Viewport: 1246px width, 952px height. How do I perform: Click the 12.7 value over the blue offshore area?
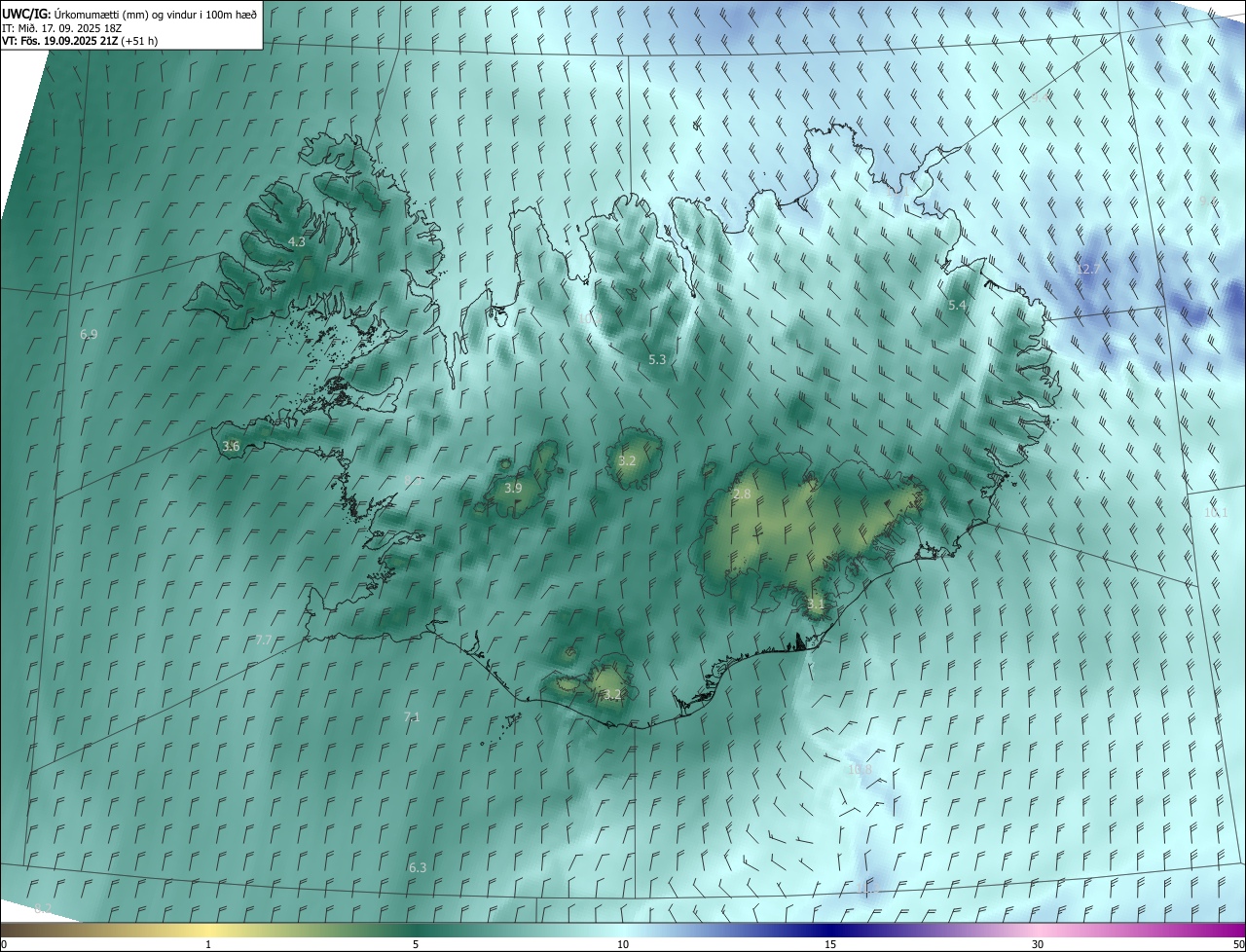pyautogui.click(x=1088, y=269)
